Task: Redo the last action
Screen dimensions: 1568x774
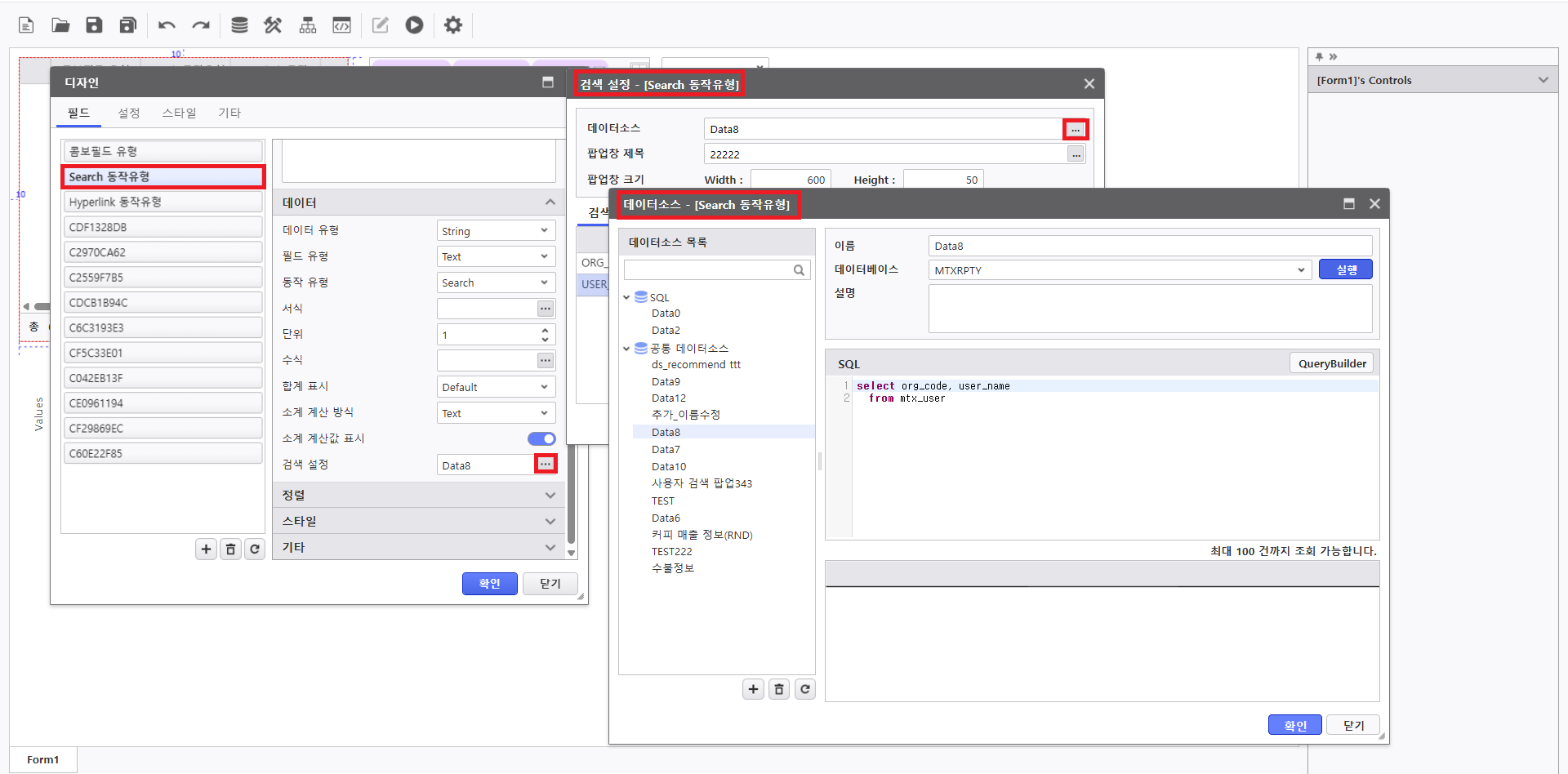Action: [x=201, y=25]
